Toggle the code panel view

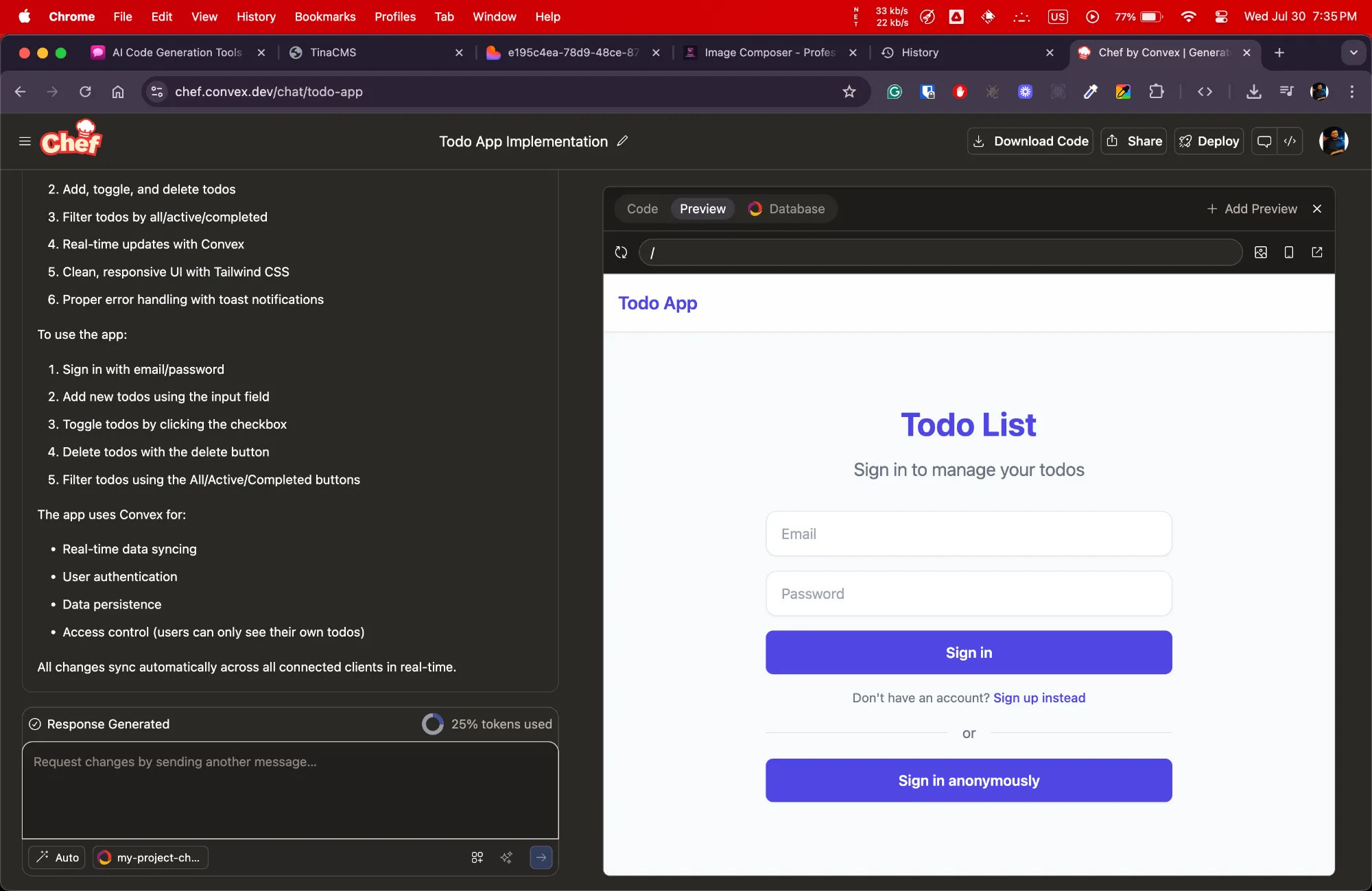coord(1290,141)
